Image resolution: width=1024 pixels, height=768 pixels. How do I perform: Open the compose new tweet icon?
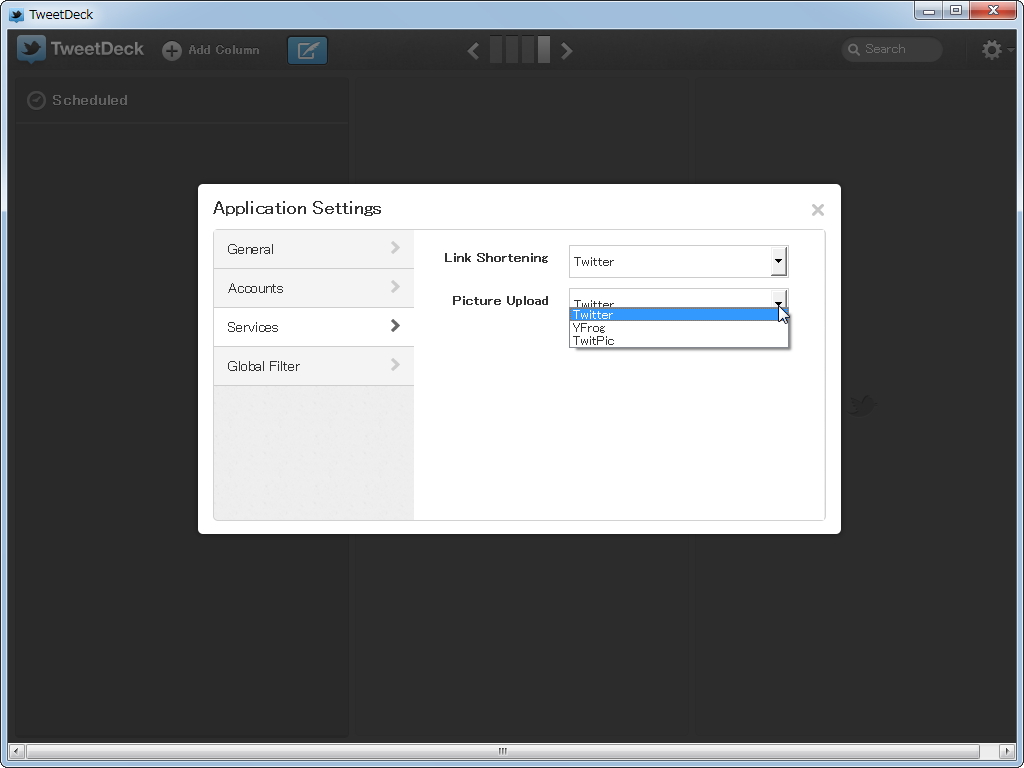(x=307, y=49)
